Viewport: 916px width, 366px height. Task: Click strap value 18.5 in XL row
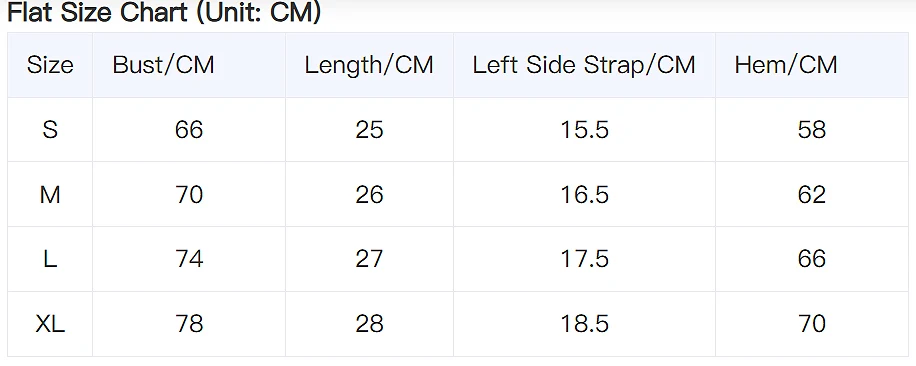tap(584, 323)
